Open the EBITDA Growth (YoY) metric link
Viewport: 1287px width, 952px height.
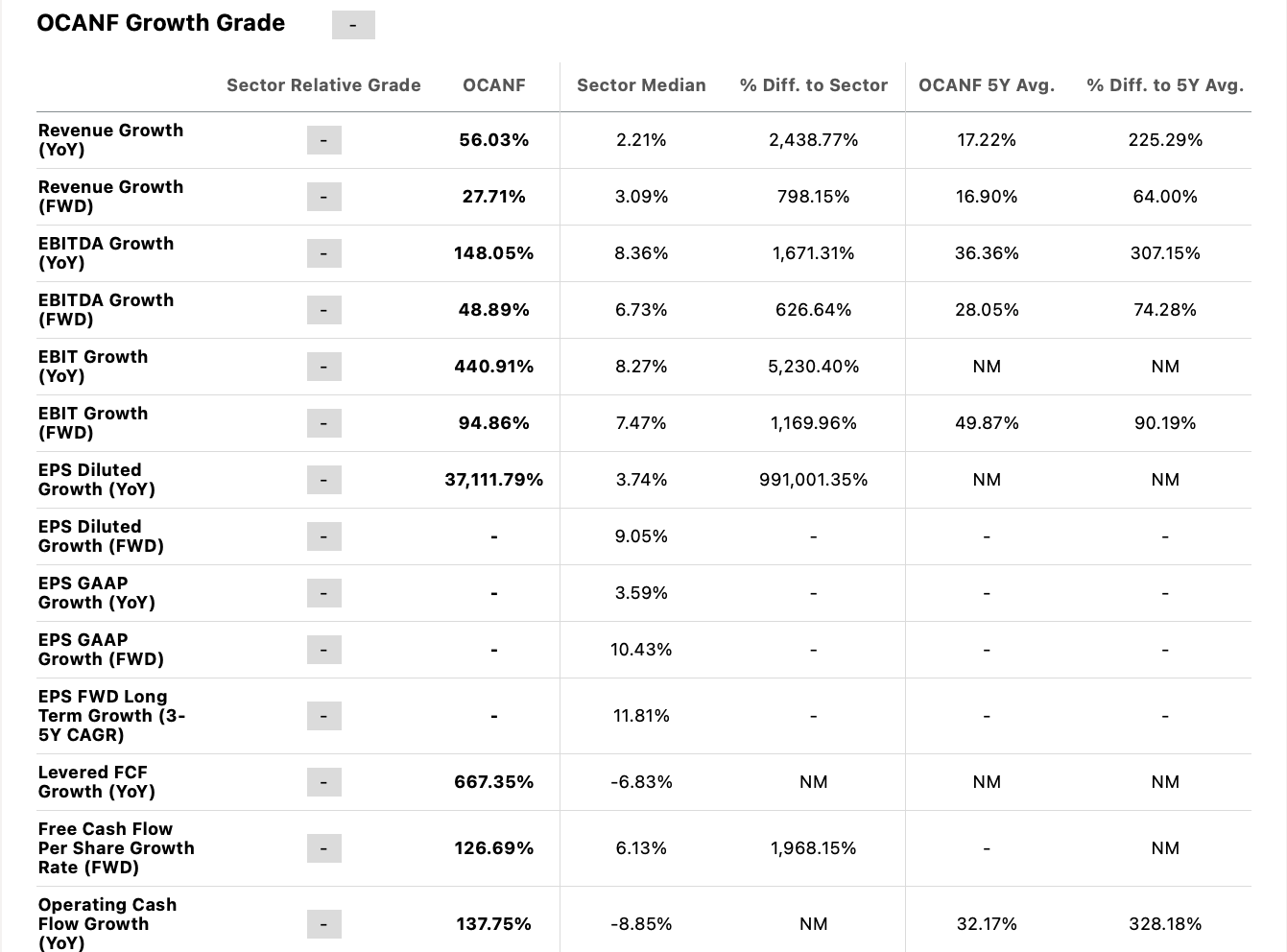coord(106,253)
